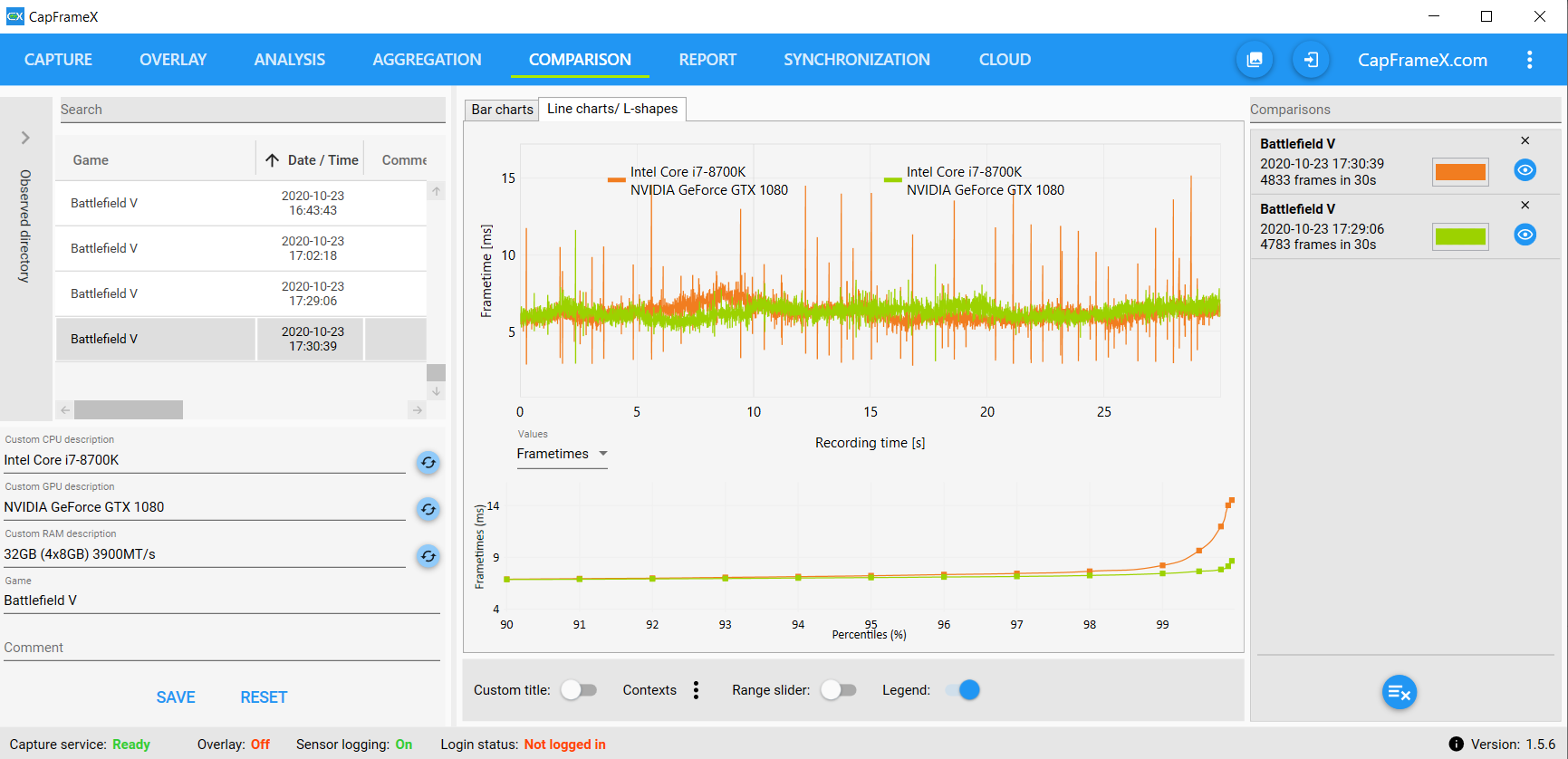Refresh the custom CPU description
Image resolution: width=1568 pixels, height=759 pixels.
point(428,463)
